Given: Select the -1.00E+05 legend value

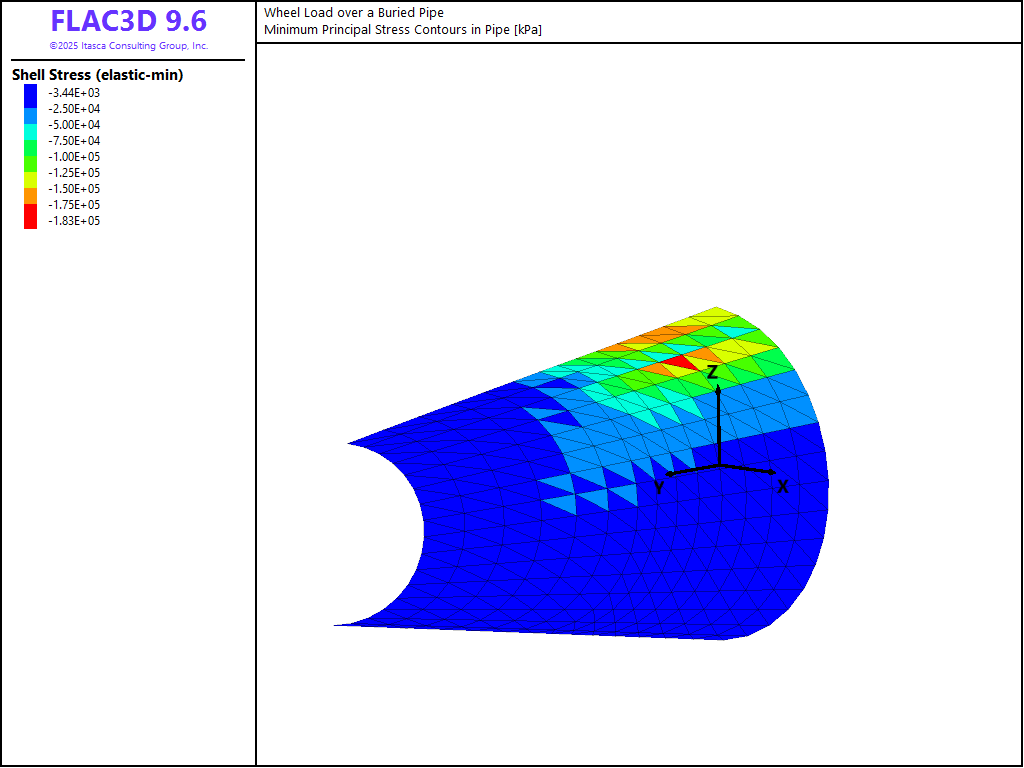Looking at the screenshot, I should pyautogui.click(x=74, y=157).
